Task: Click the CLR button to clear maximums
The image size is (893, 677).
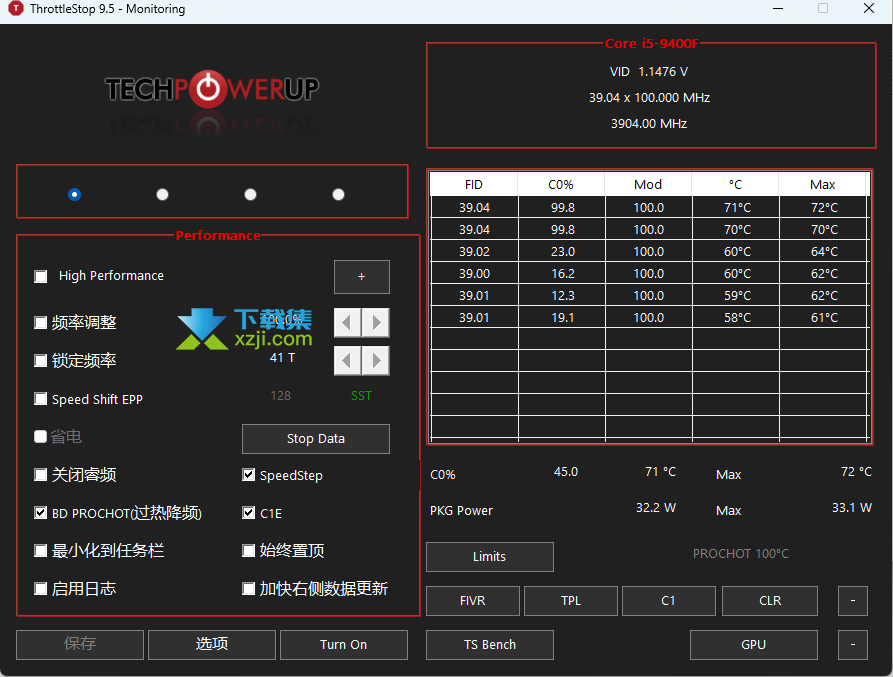Action: coord(770,601)
